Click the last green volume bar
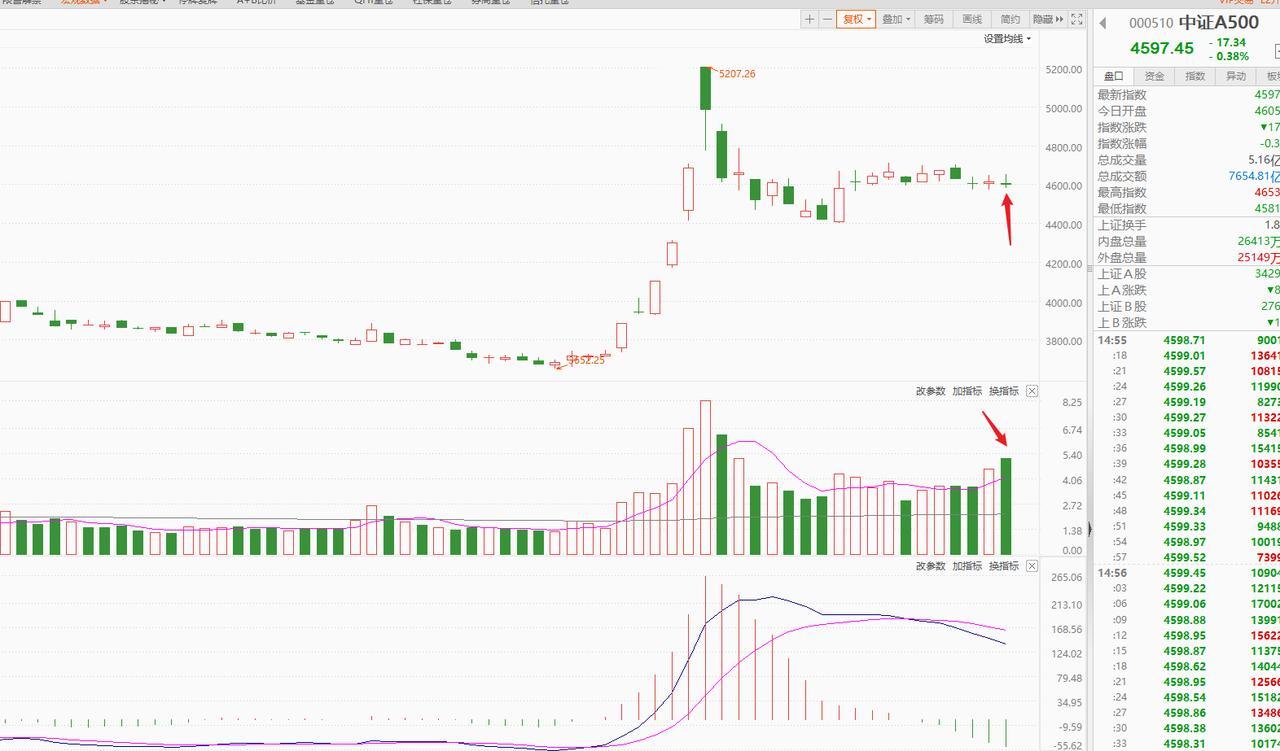The height and width of the screenshot is (751, 1280). 1005,506
